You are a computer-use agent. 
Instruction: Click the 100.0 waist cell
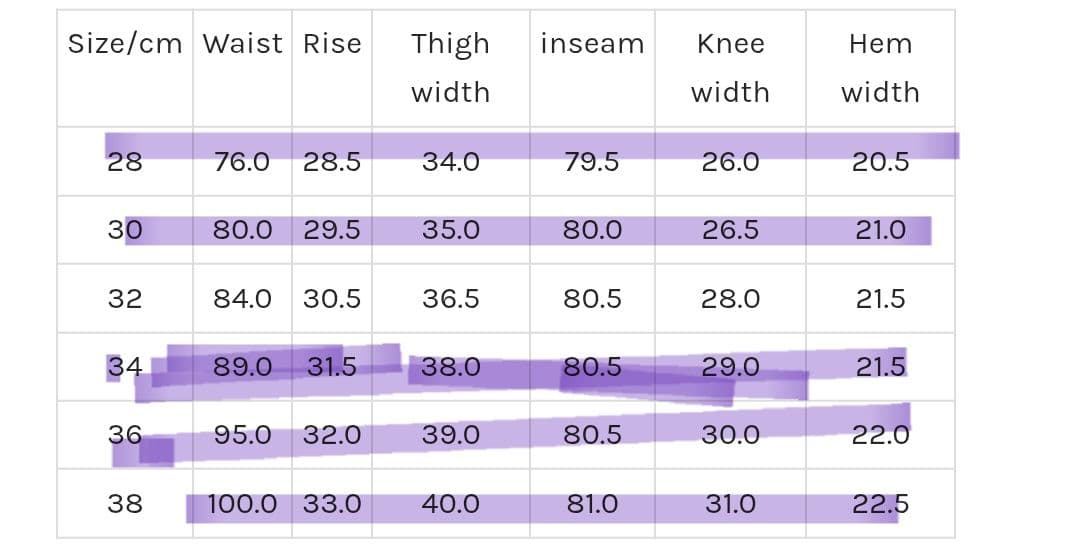coord(242,504)
